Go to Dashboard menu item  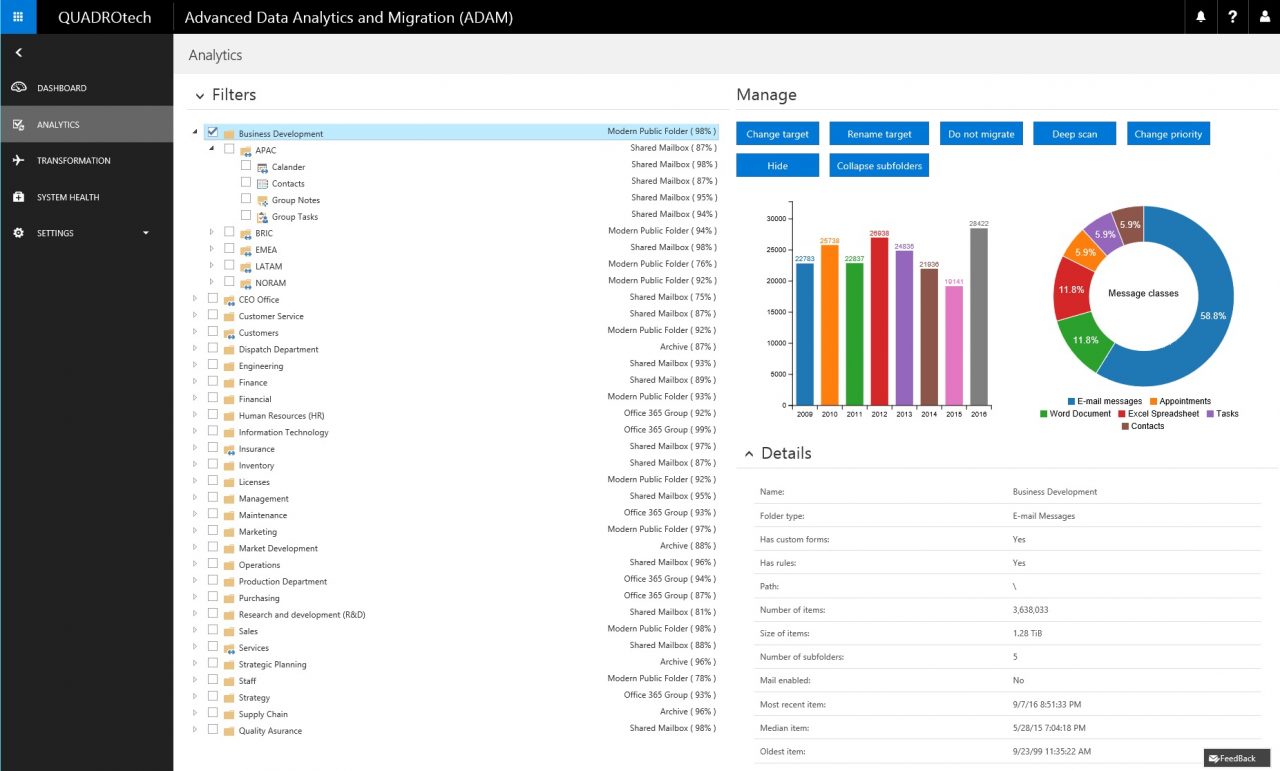coord(86,88)
